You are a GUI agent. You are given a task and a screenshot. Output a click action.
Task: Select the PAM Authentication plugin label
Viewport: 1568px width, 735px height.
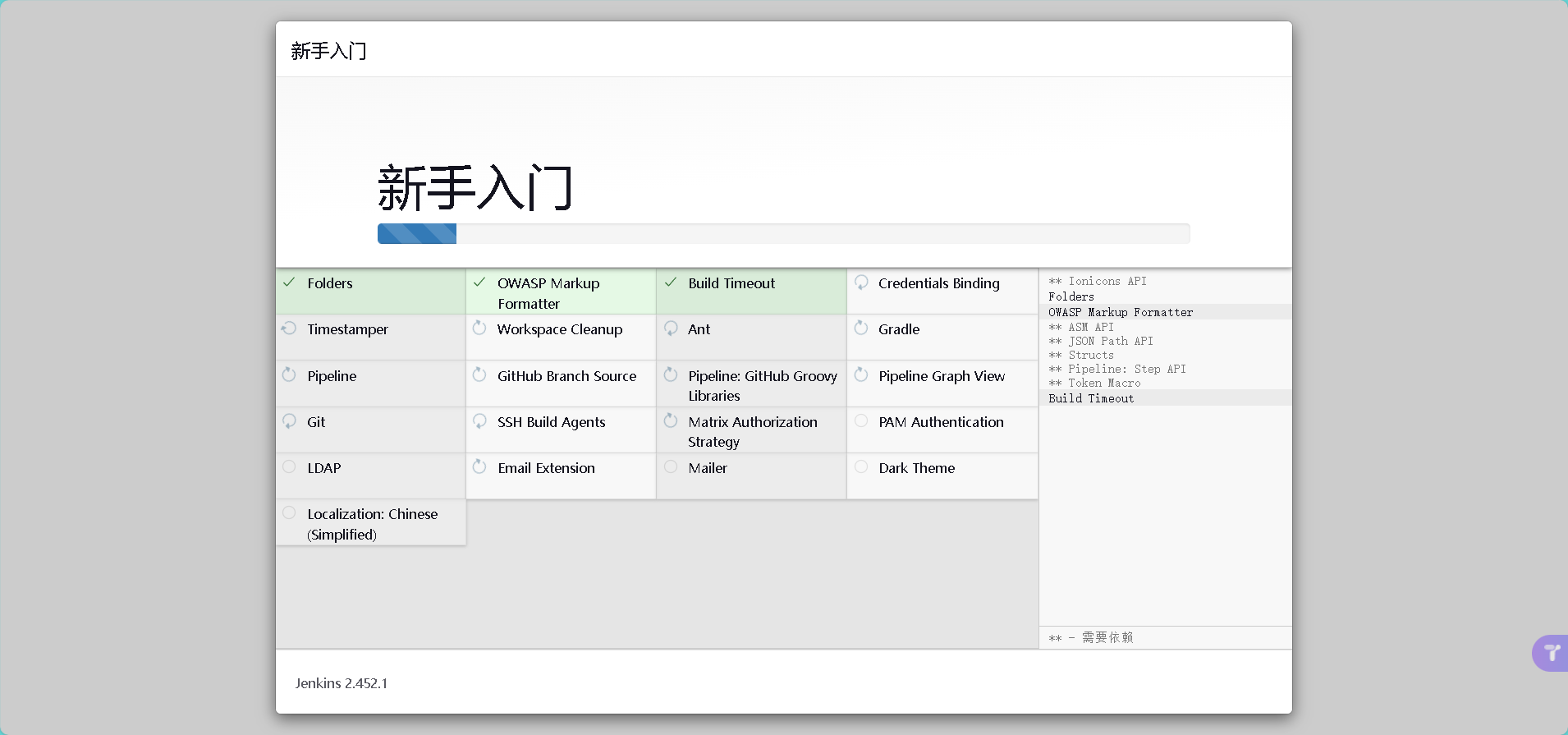[941, 422]
